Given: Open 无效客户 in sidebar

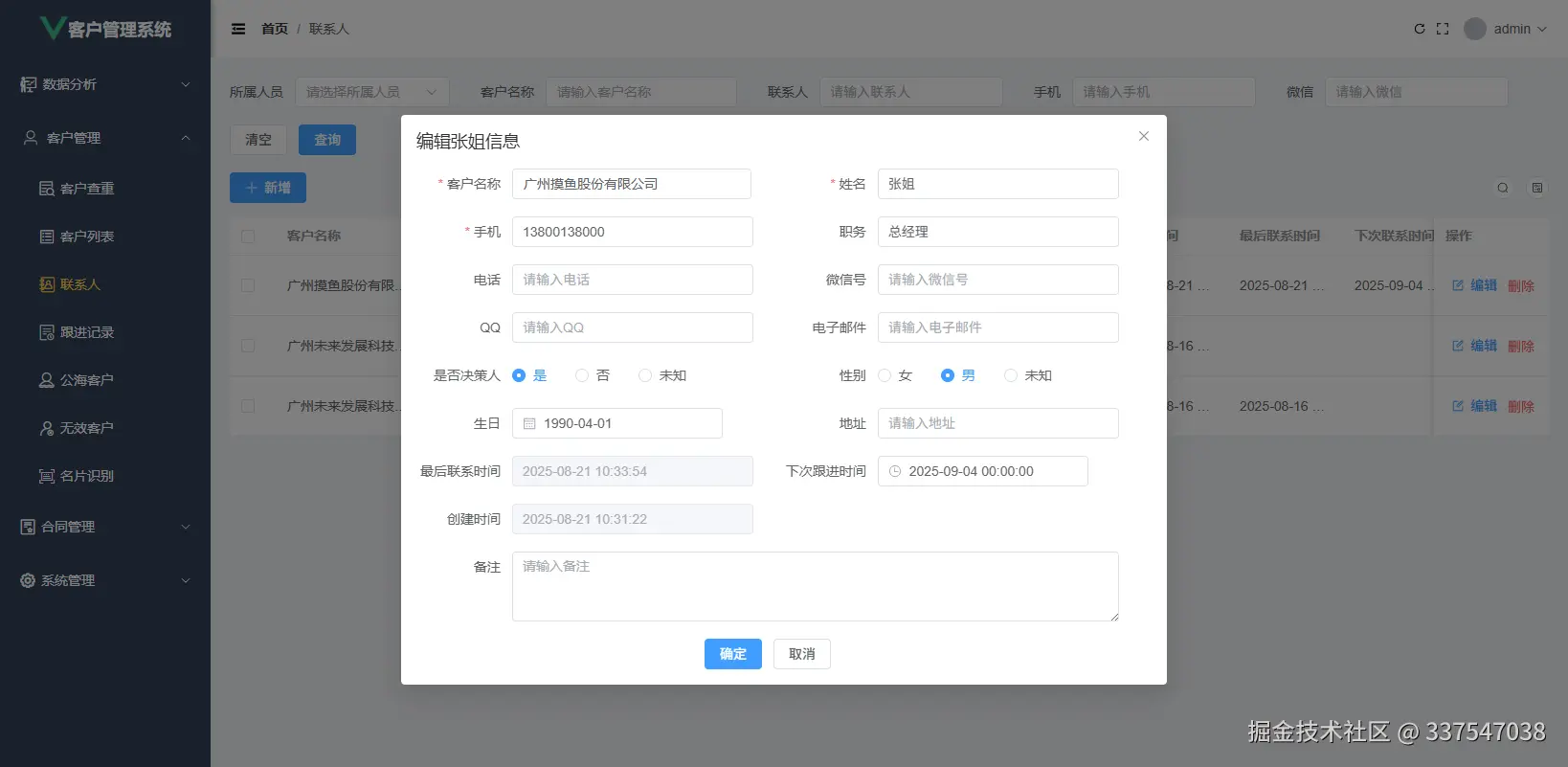Looking at the screenshot, I should pos(105,428).
